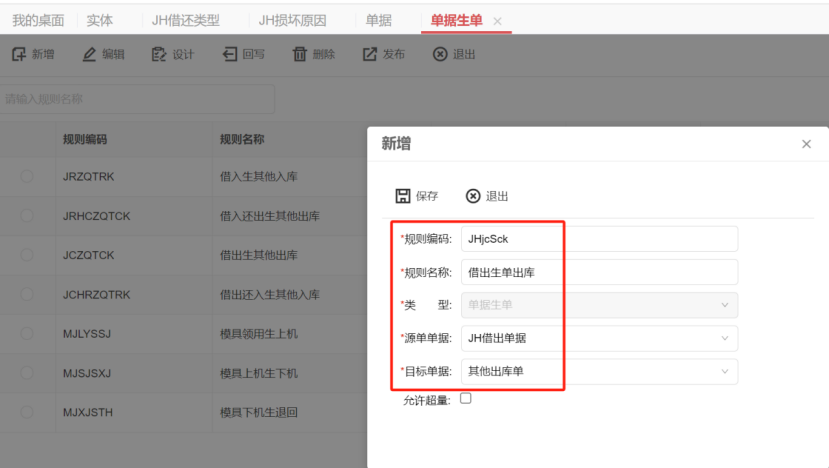Click the dialog 退出 circle-x icon
The image size is (829, 468).
(473, 196)
